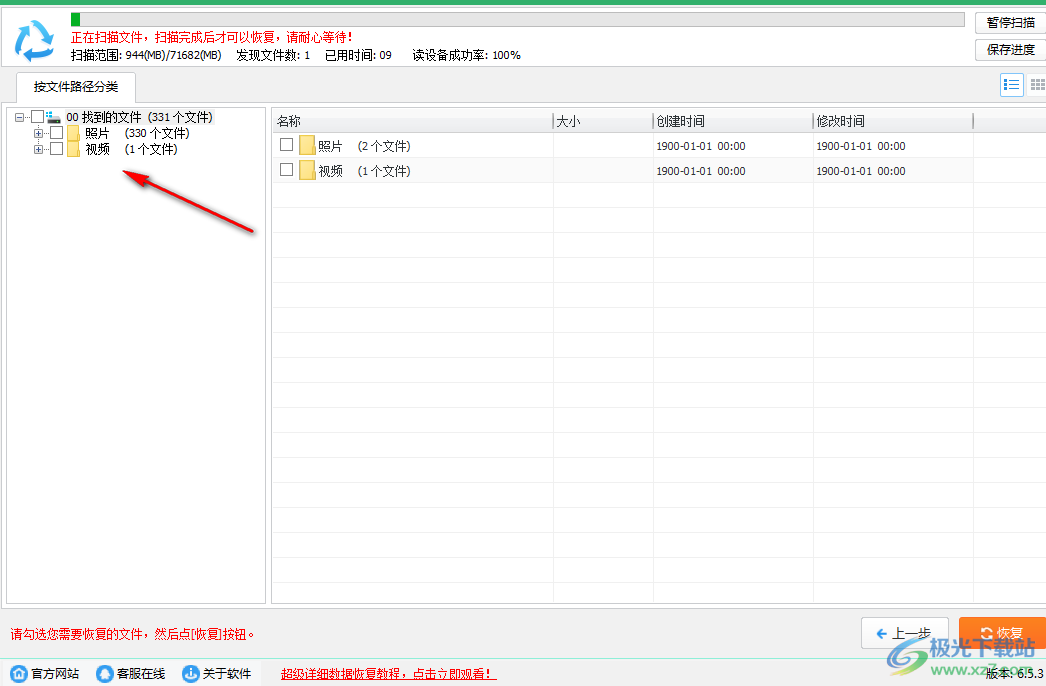
Task: Select the 视频 (1 个文件) row name
Action: (x=364, y=171)
